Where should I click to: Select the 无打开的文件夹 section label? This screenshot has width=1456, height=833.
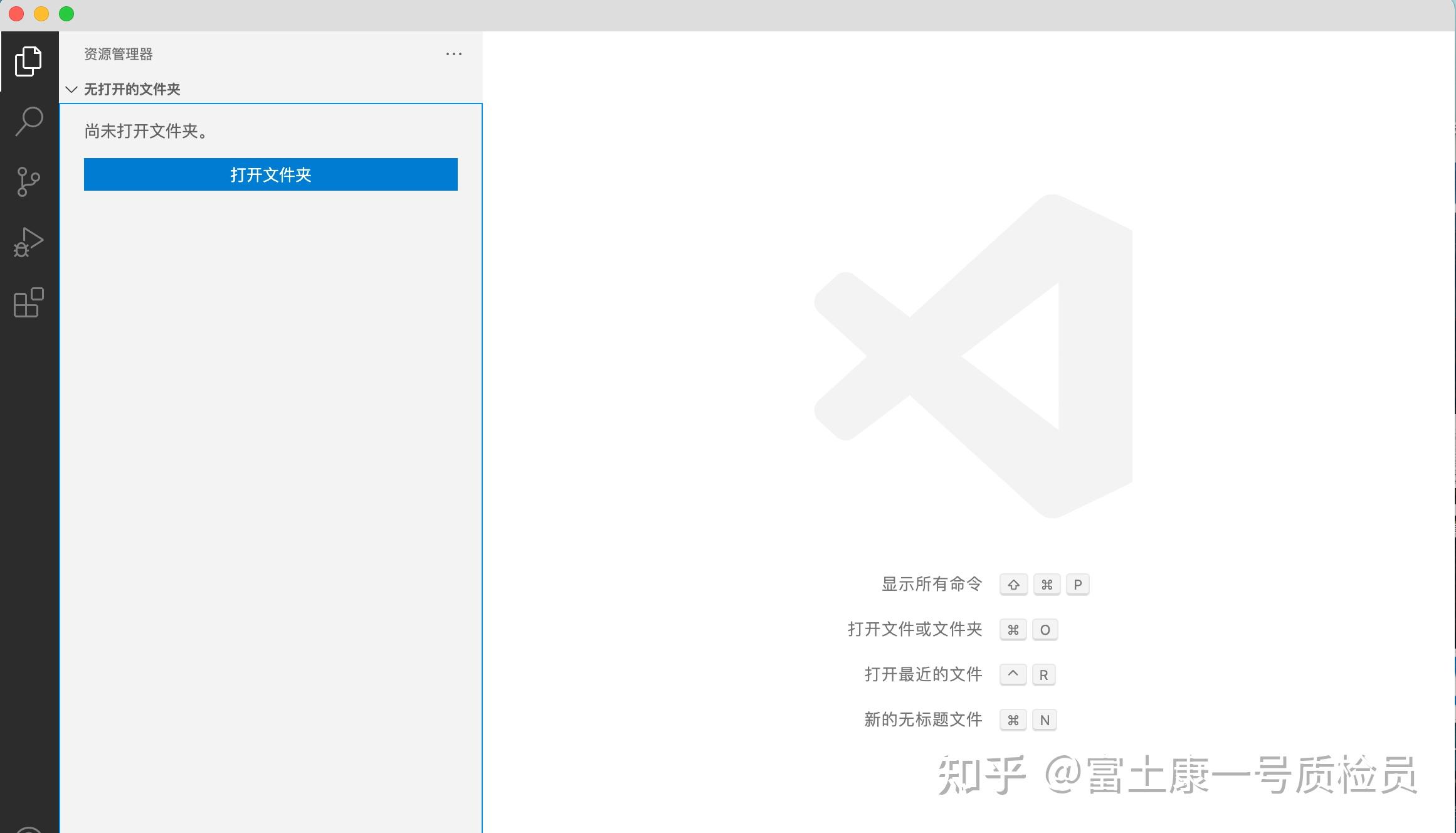132,89
